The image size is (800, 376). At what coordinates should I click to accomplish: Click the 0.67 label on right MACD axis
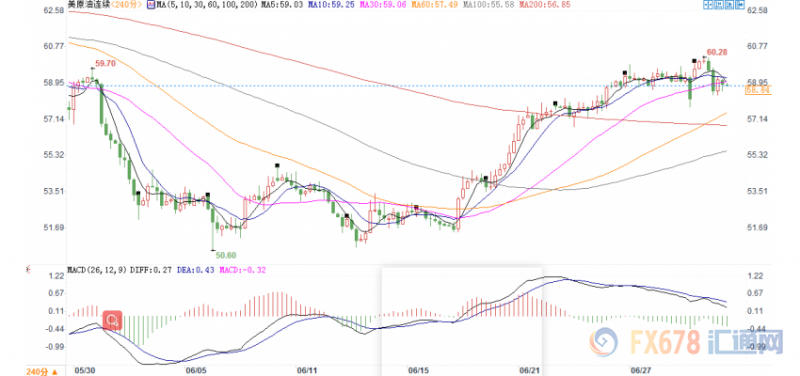click(754, 293)
